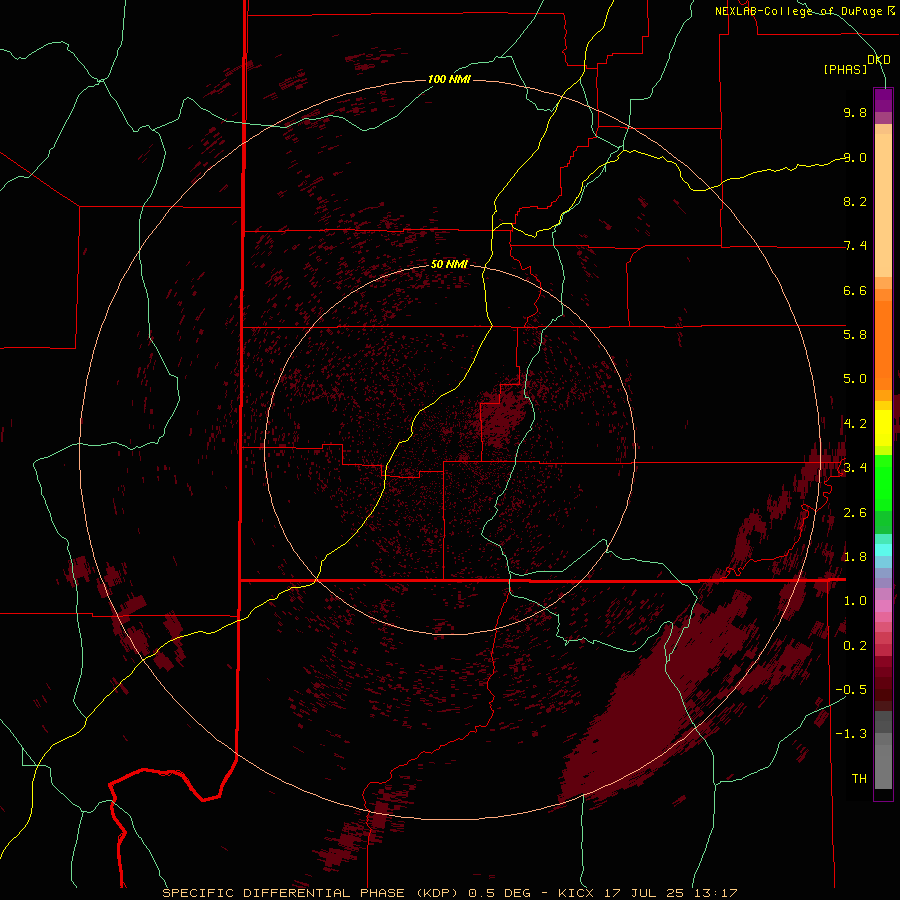Click the -1.3 value on the color scale

tap(851, 734)
